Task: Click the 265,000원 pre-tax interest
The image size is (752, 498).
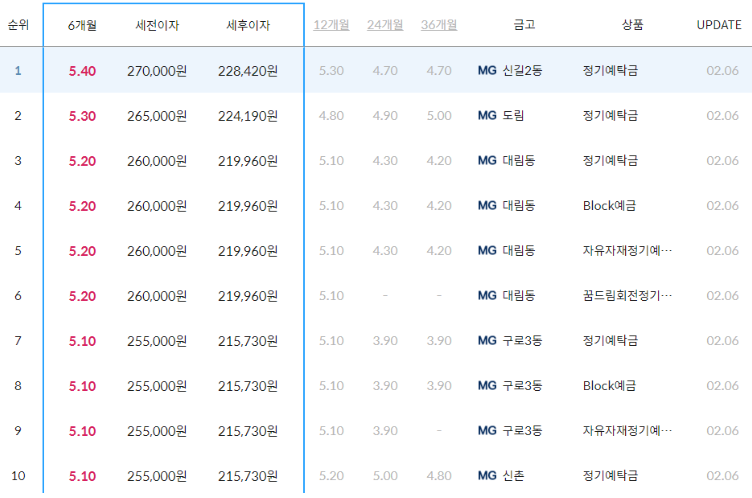Action: [157, 116]
